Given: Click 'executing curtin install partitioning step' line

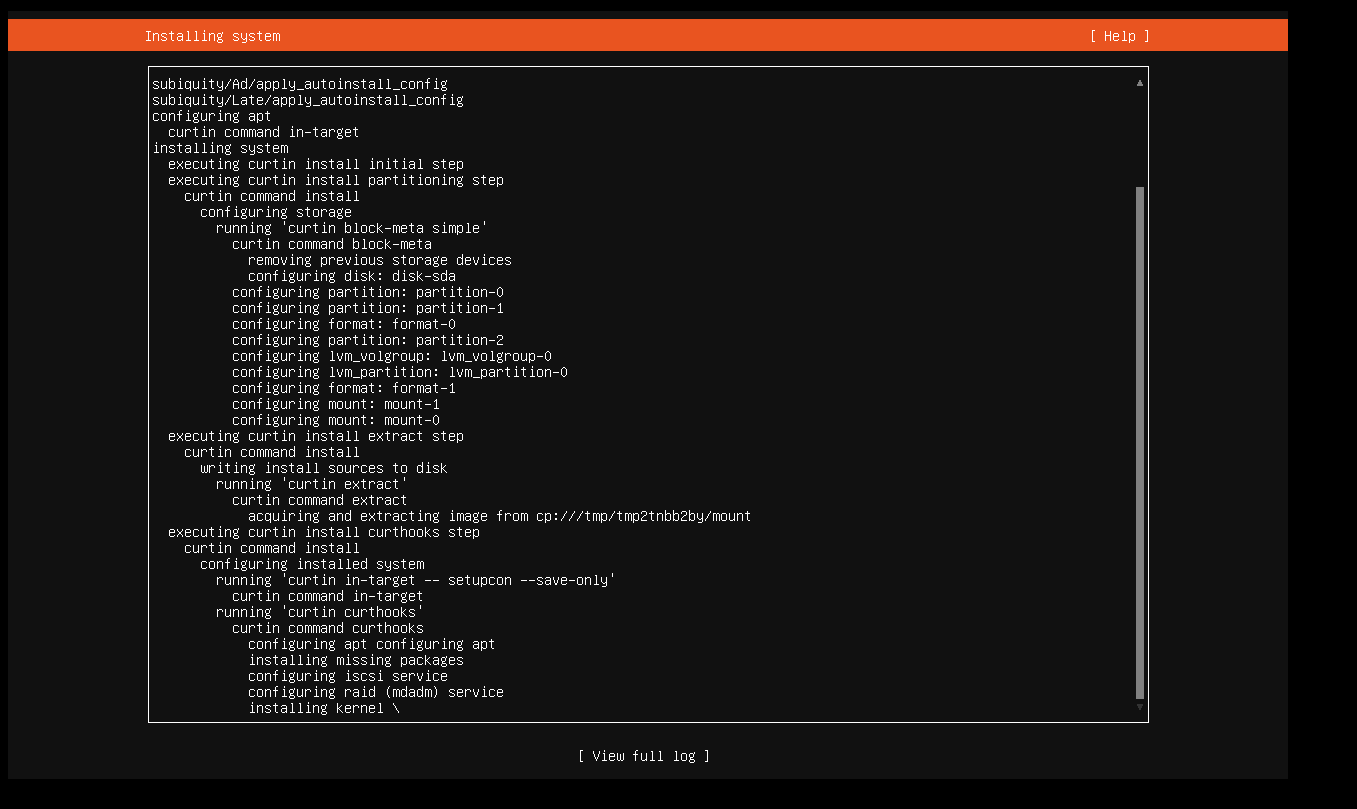Looking at the screenshot, I should click(336, 180).
